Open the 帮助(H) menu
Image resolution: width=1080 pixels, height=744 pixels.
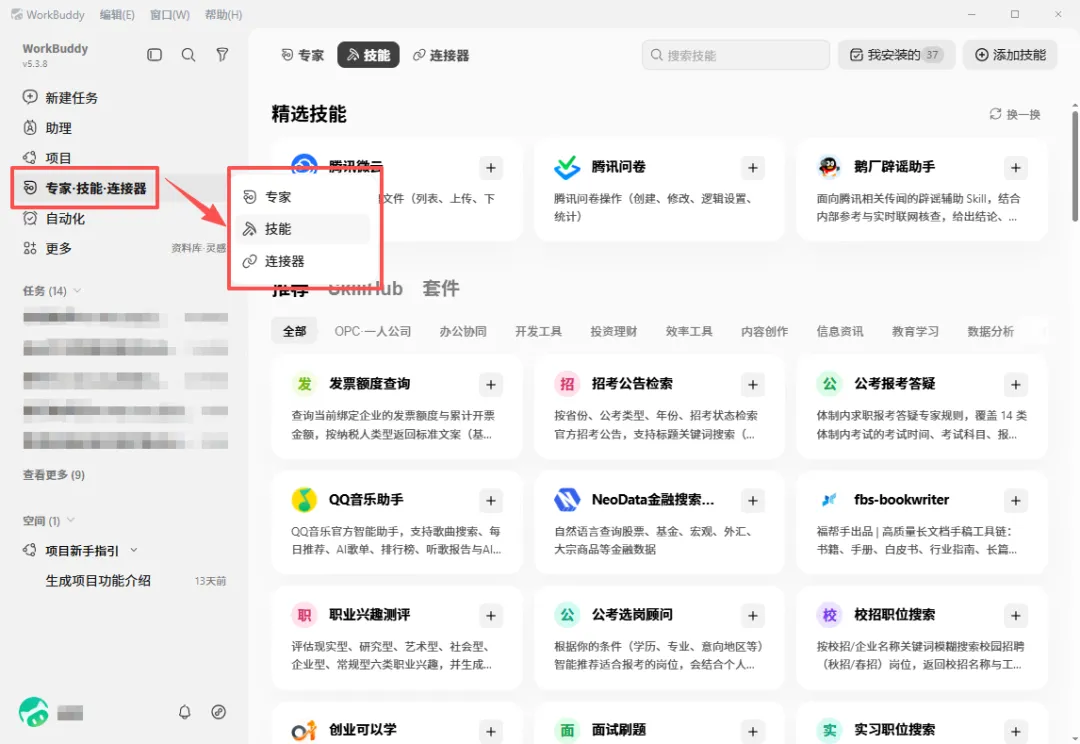click(223, 14)
